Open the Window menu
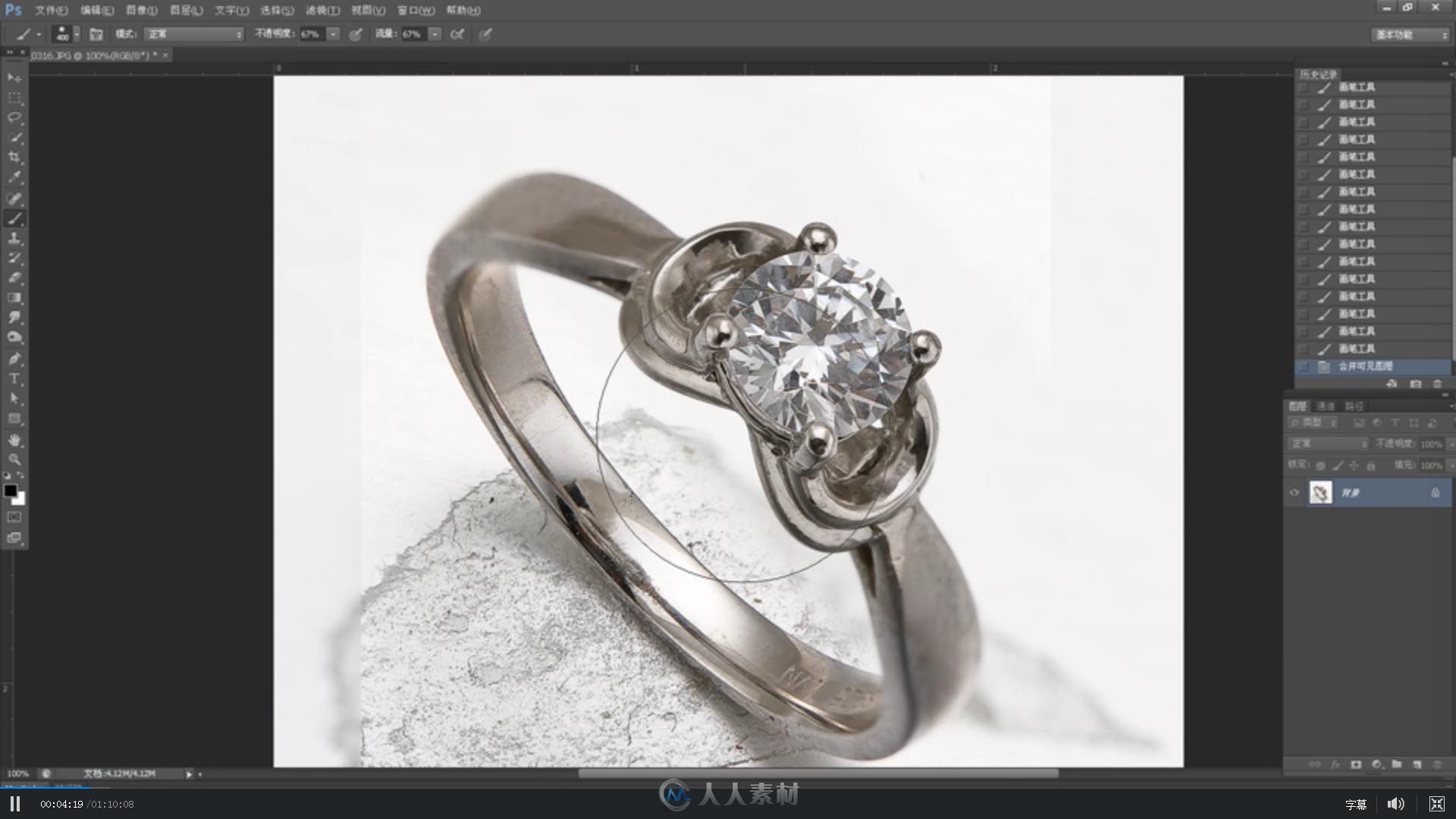1456x819 pixels. coord(416,11)
